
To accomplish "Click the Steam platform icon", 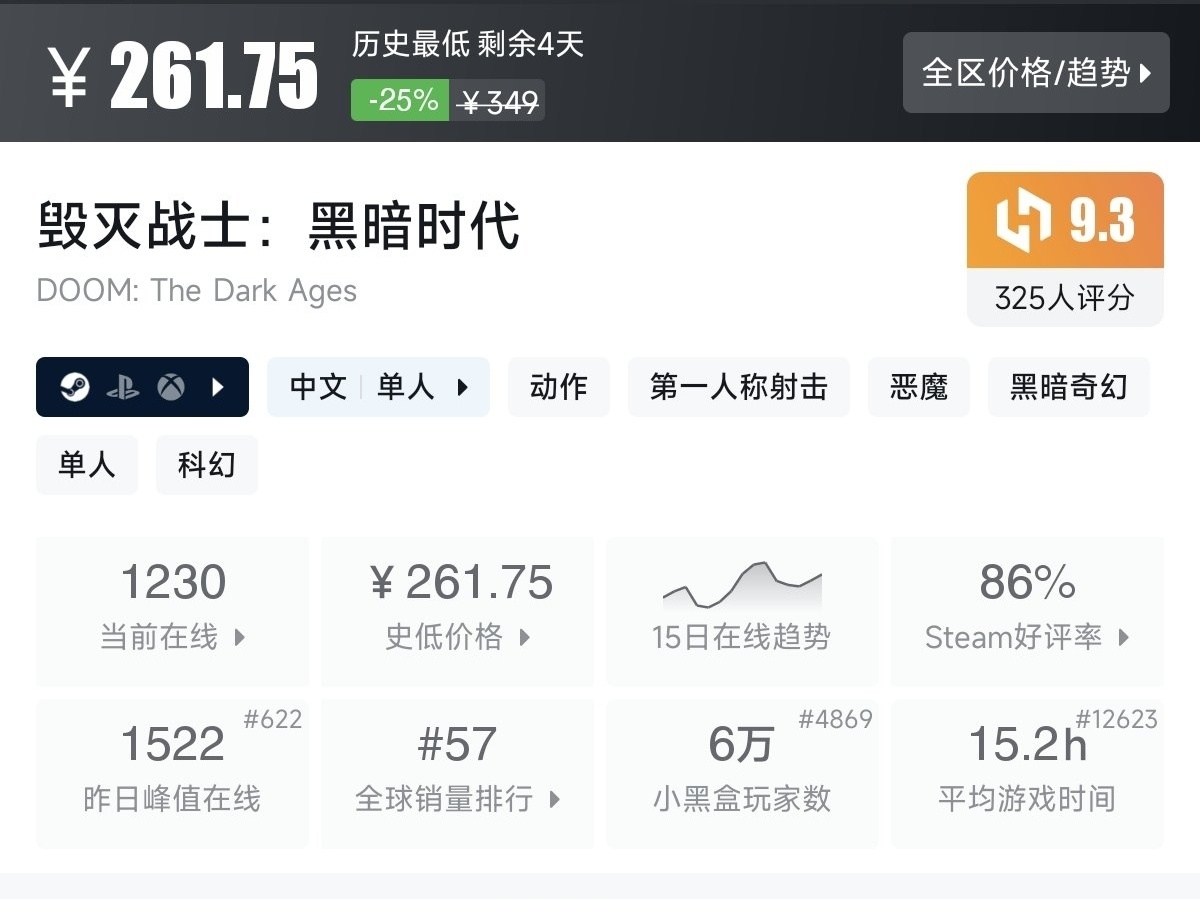I will [75, 387].
